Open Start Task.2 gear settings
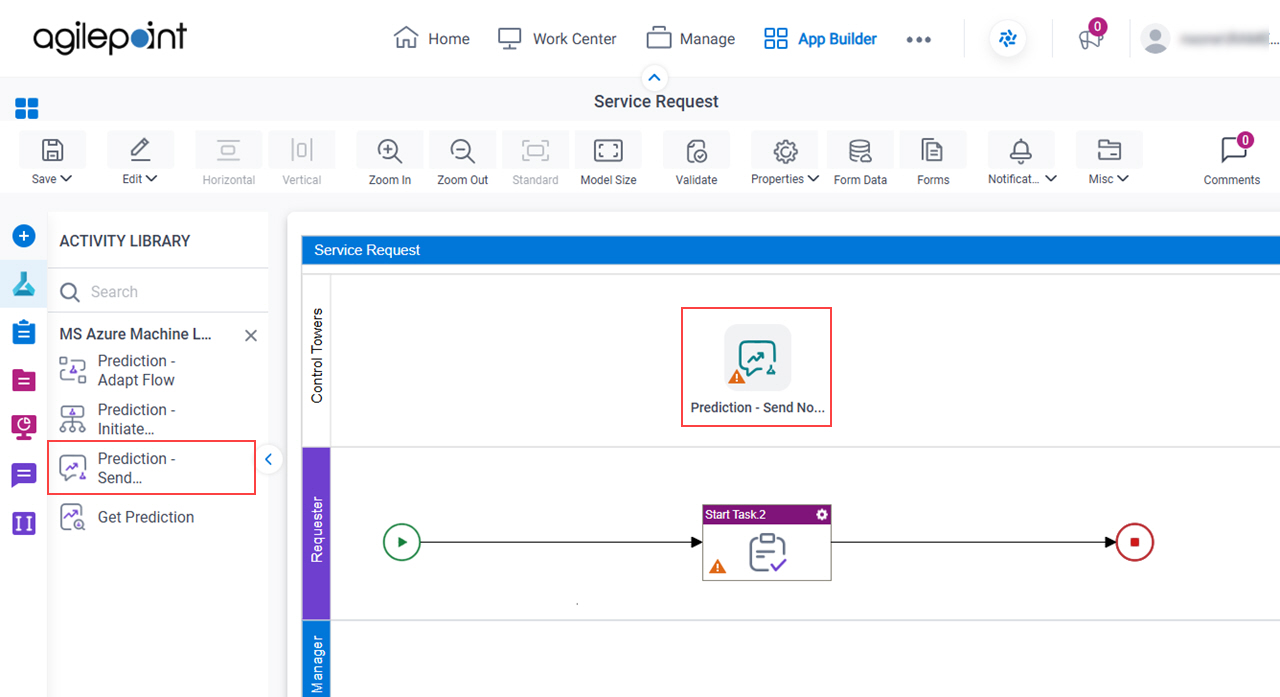This screenshot has height=697, width=1280. (822, 514)
